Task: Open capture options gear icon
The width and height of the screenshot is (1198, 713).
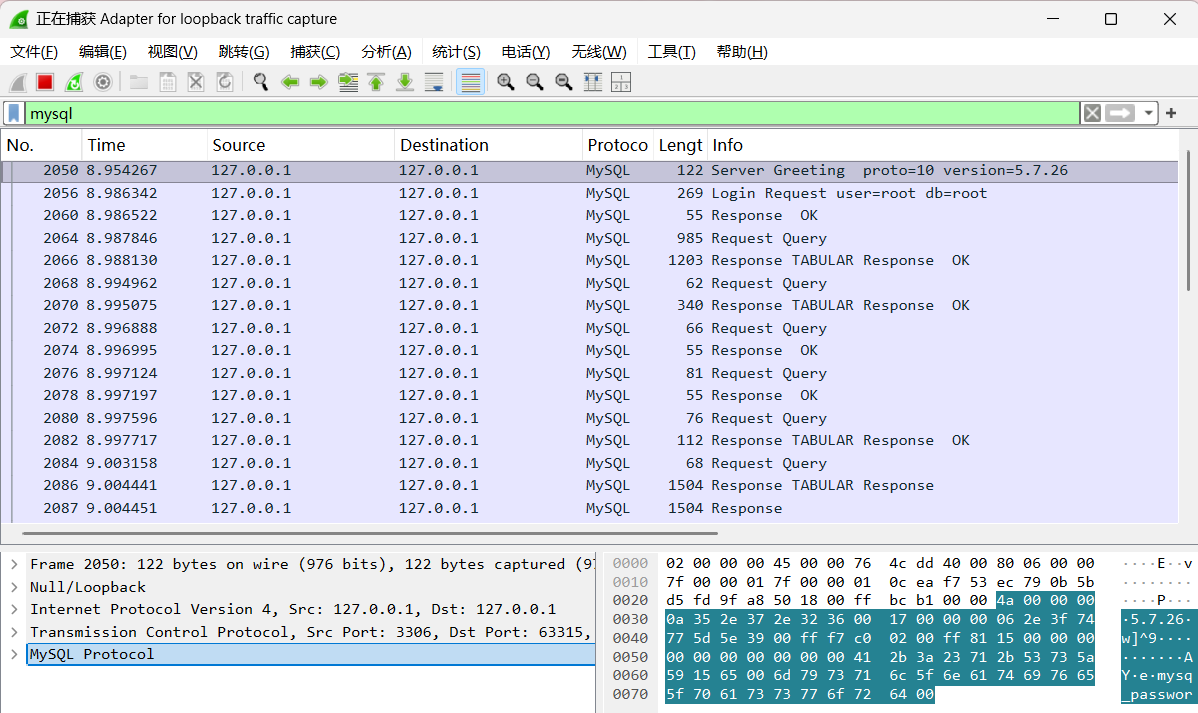Action: [102, 82]
